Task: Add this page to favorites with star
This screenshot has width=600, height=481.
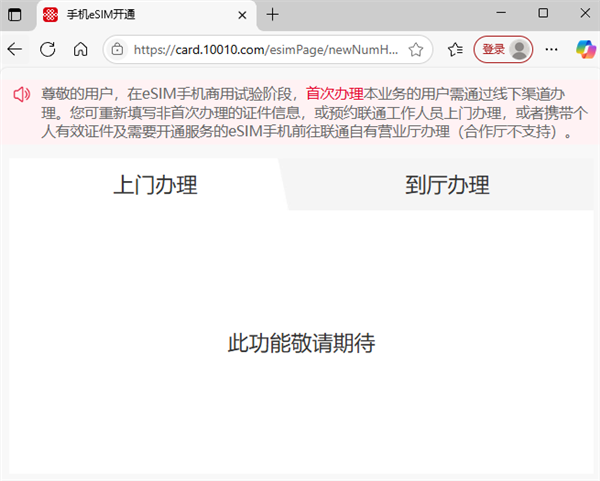Action: [415, 49]
